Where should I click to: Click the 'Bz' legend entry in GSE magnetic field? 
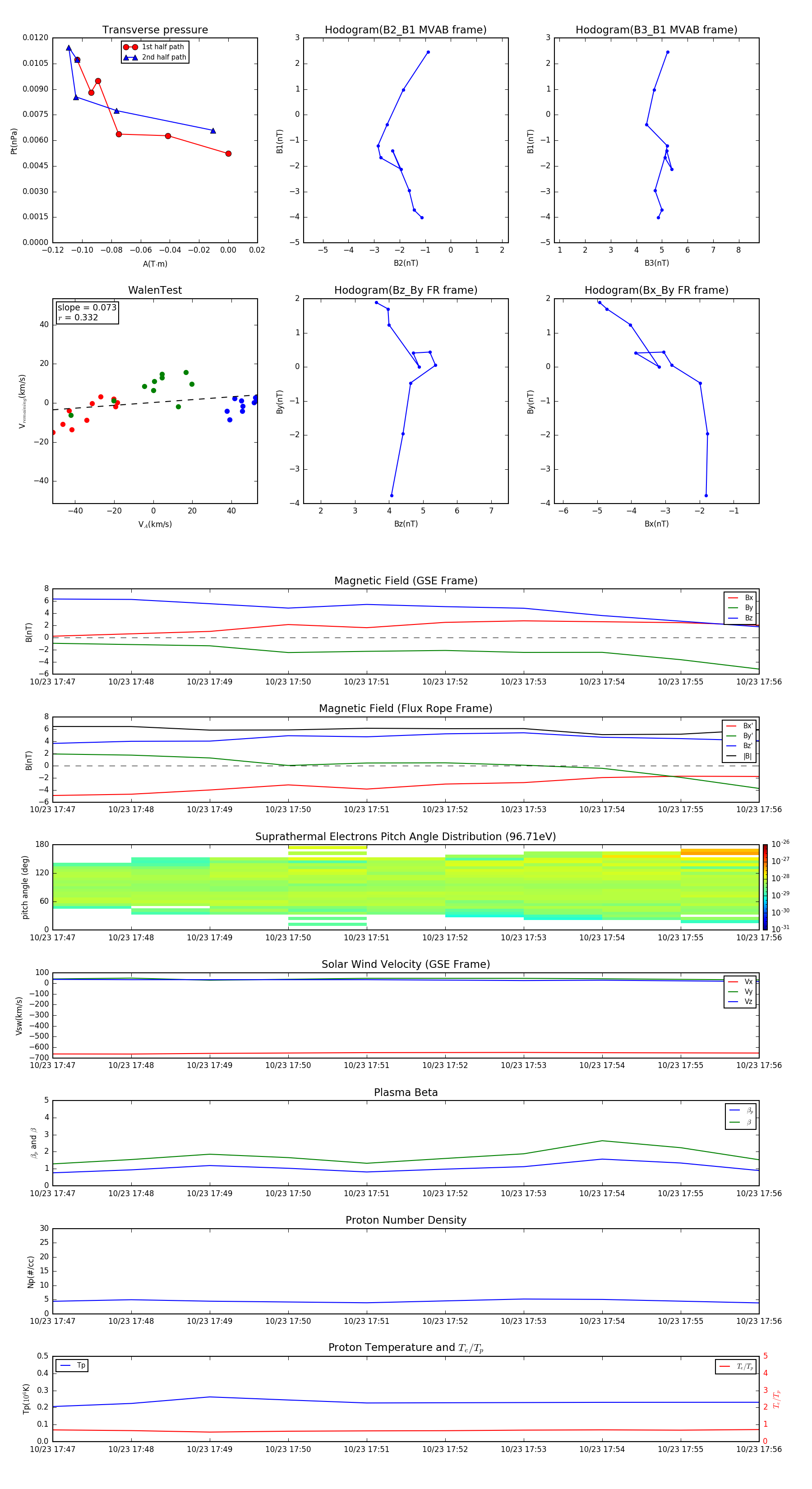click(x=741, y=618)
